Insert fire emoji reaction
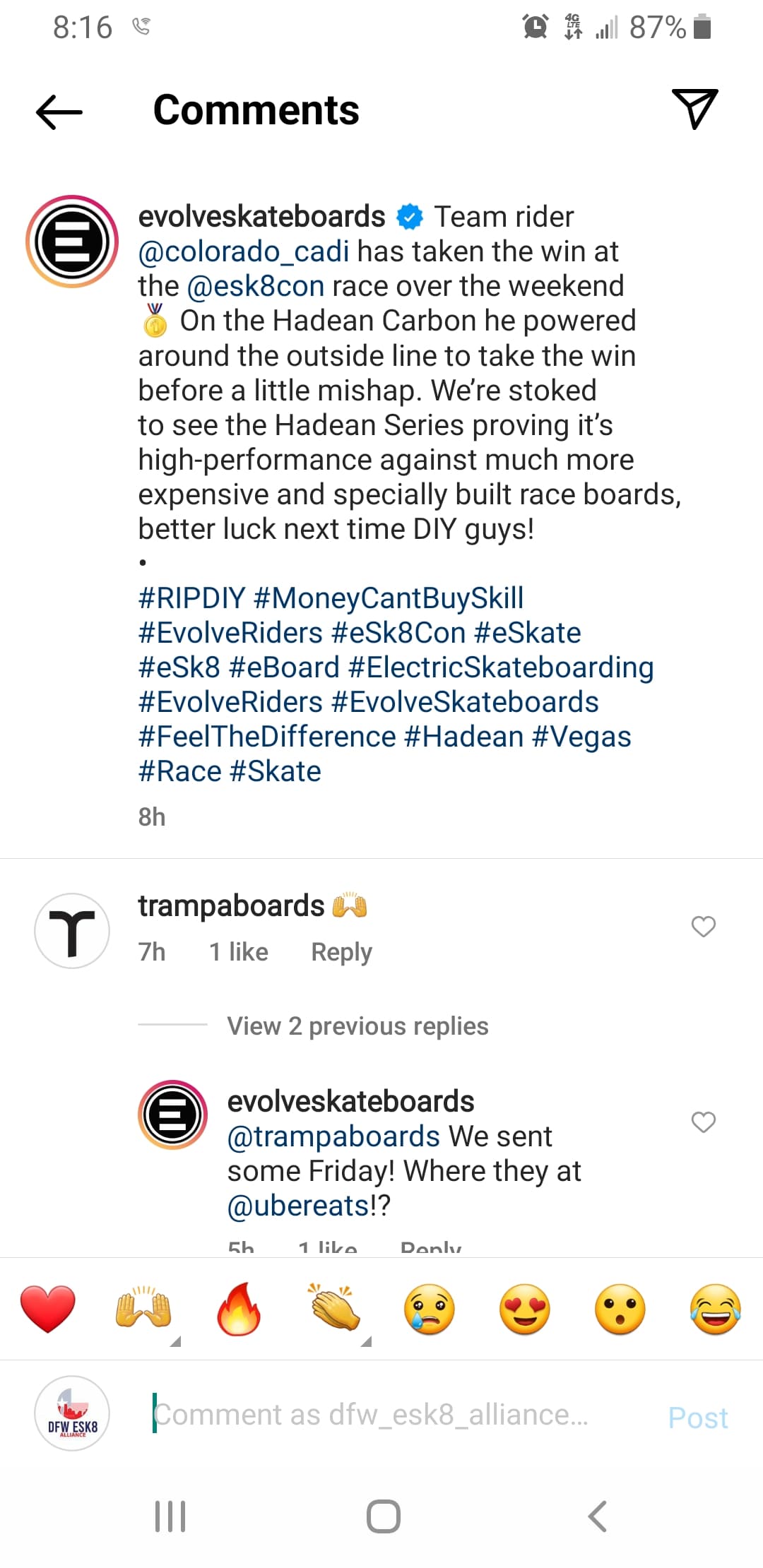Screen dimensions: 763x1568 (239, 1309)
